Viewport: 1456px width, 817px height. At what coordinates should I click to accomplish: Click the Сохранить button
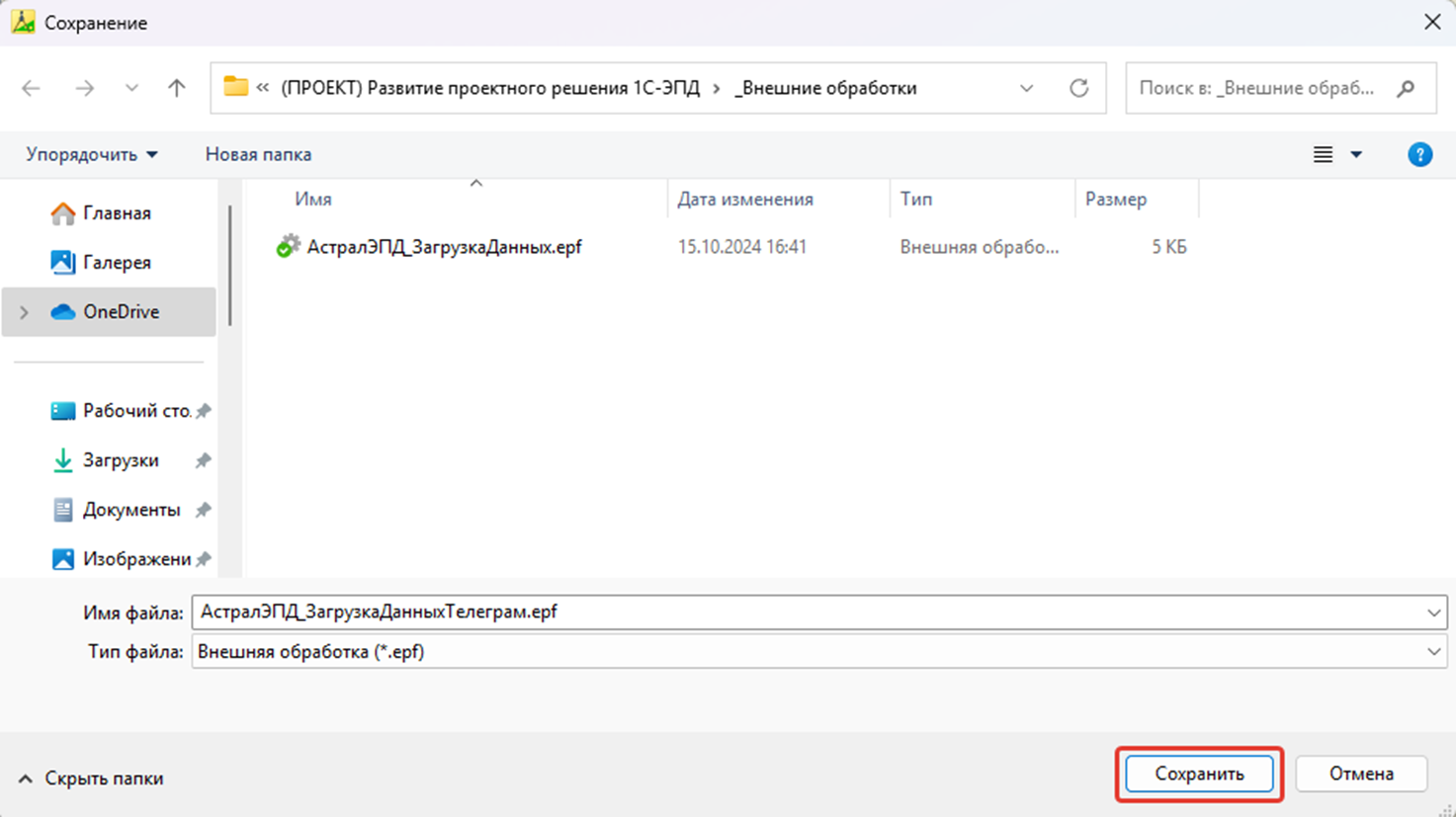click(1199, 774)
